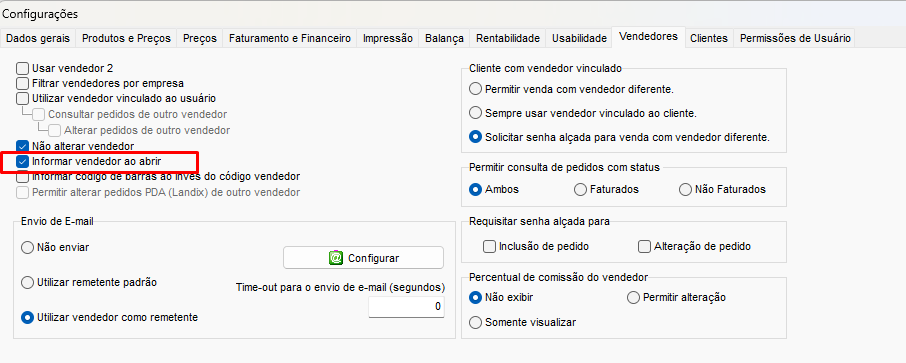Toggle Utilizar vendedor vinculado ao usuário checkbox
Screen dimensions: 906x363
[x=23, y=98]
